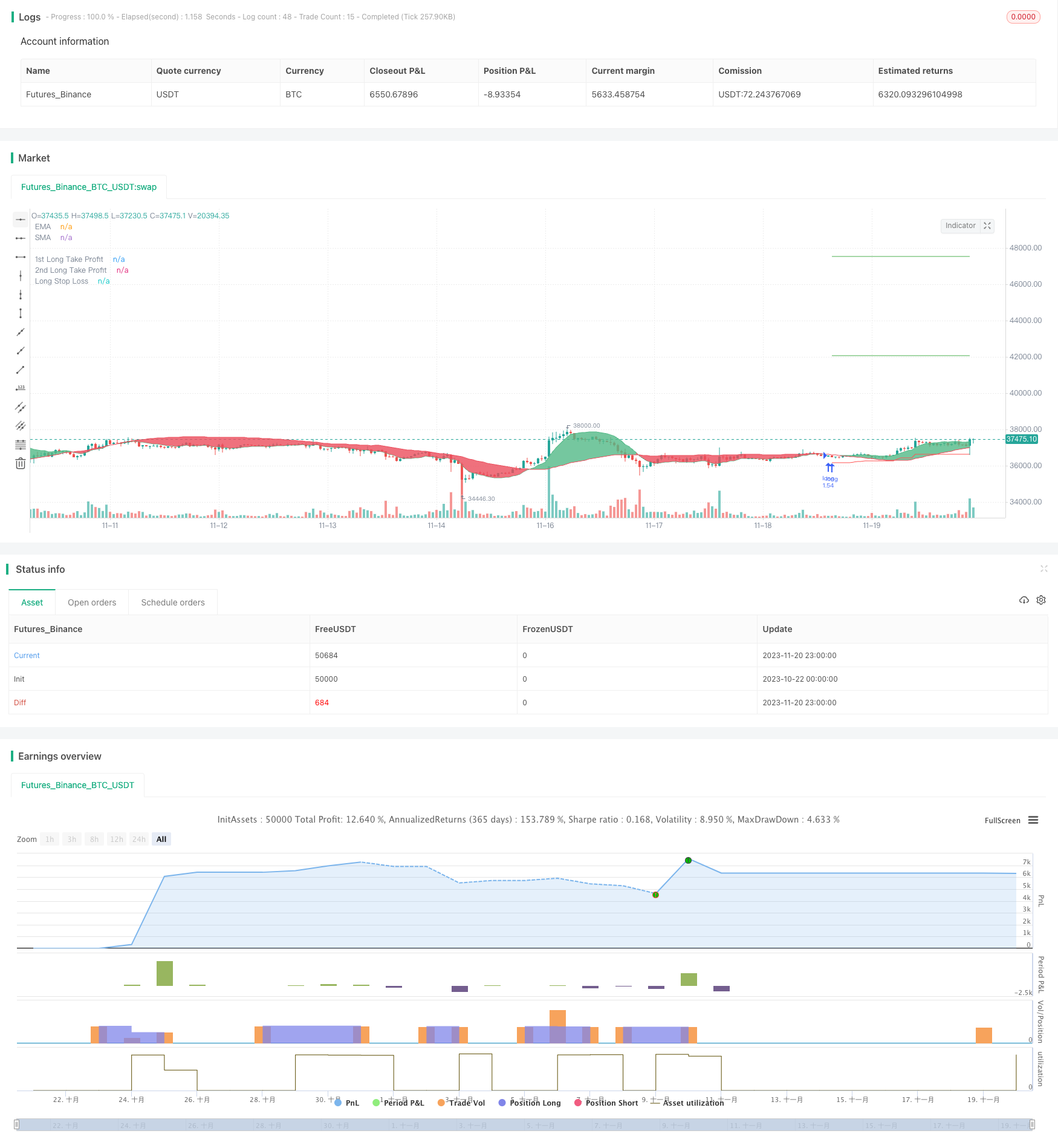1058x1148 pixels.
Task: Switch to the Asset tab
Action: click(32, 602)
